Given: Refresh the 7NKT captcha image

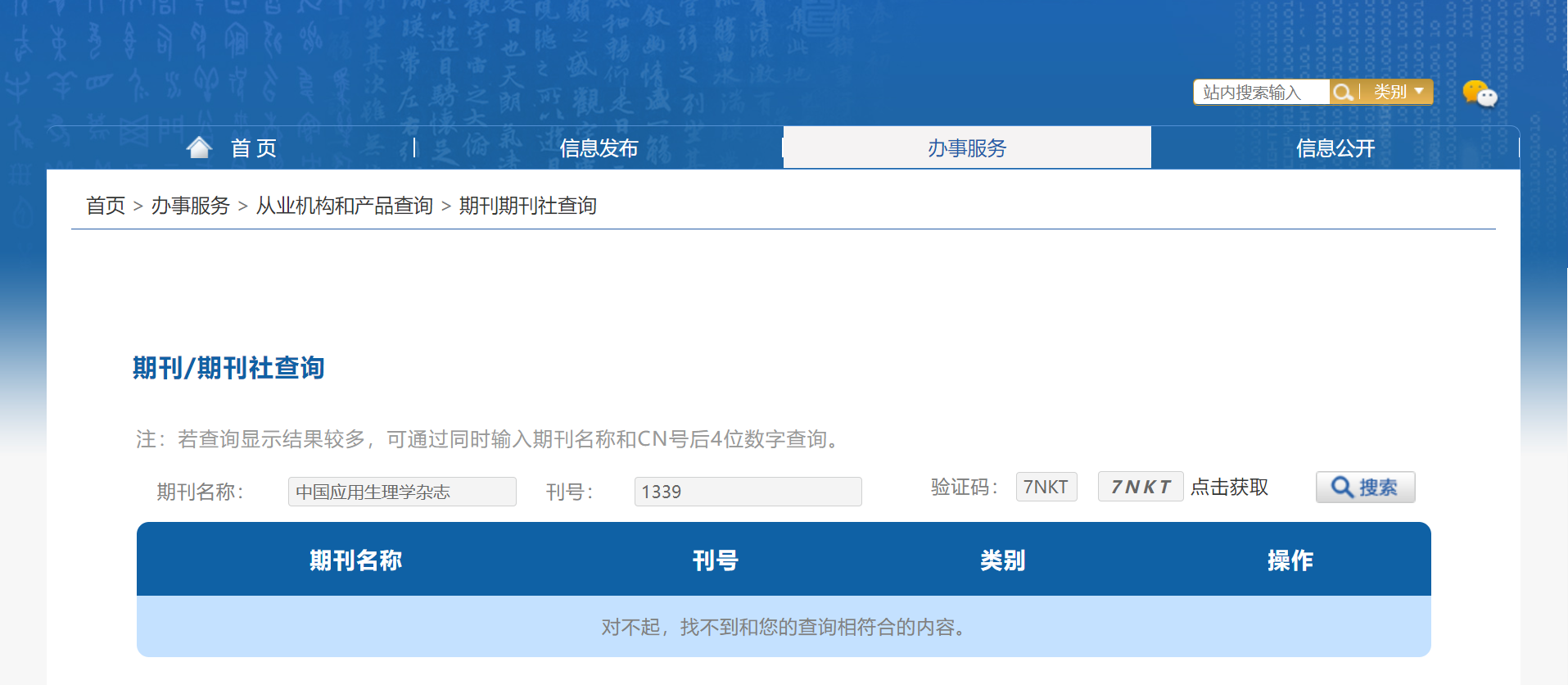Looking at the screenshot, I should pos(1140,487).
